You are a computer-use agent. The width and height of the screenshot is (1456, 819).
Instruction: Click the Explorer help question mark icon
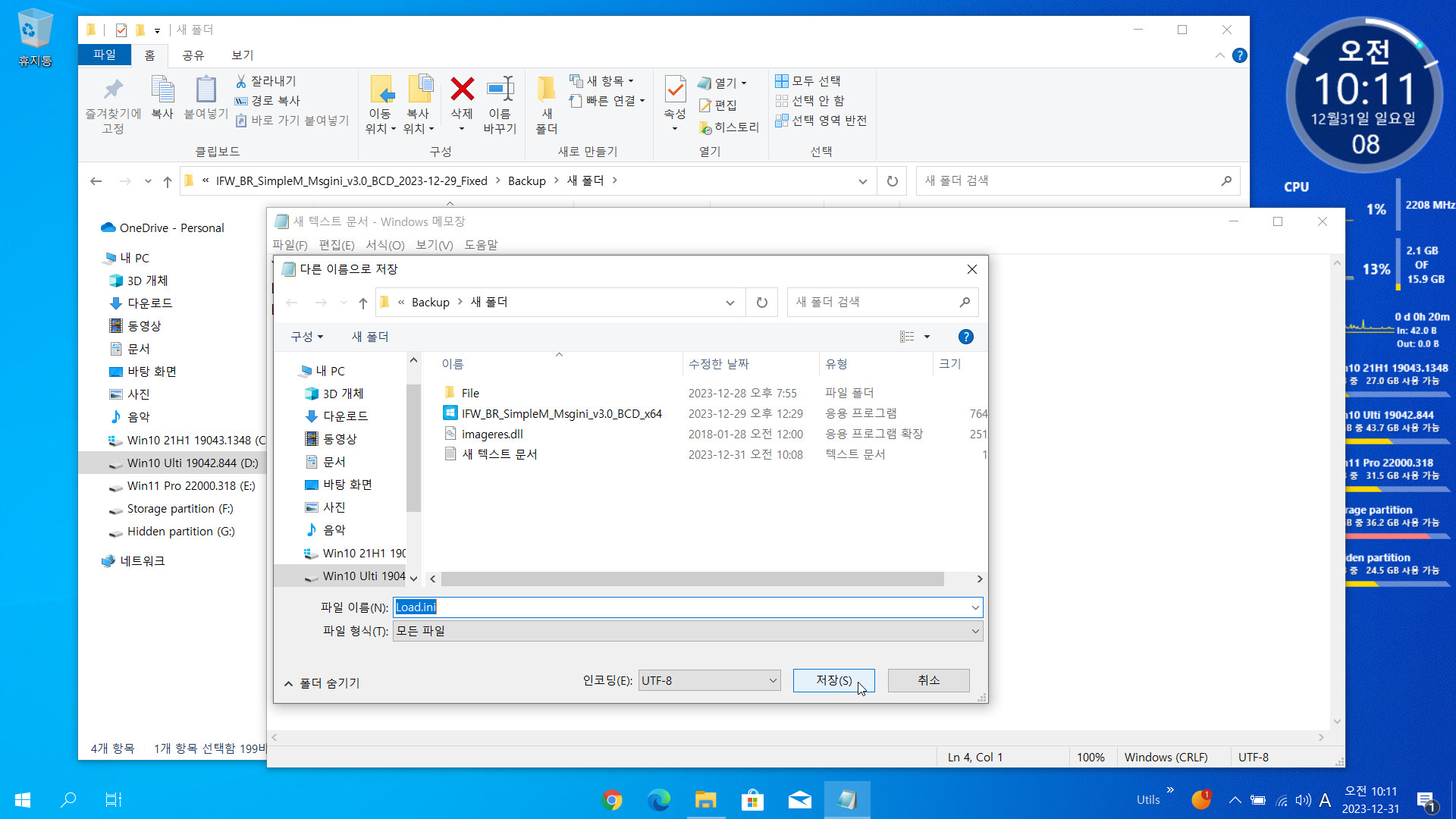1240,55
